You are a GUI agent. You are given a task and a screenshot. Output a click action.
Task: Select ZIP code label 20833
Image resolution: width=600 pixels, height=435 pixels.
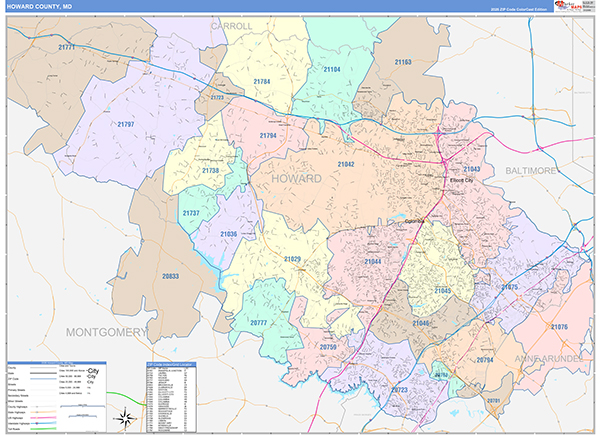click(170, 276)
